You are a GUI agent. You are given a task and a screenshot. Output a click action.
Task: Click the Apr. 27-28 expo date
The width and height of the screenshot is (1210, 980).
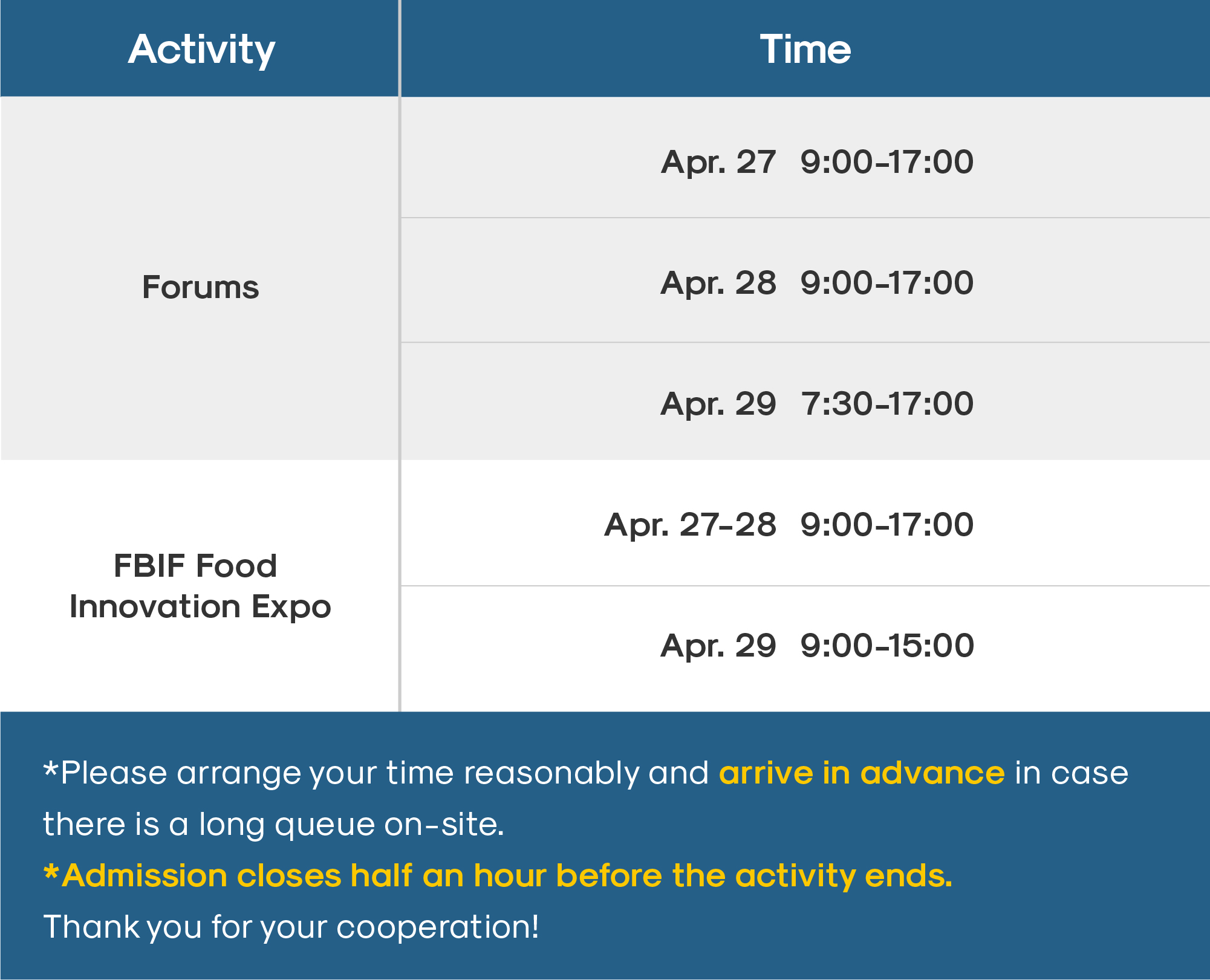(x=690, y=525)
